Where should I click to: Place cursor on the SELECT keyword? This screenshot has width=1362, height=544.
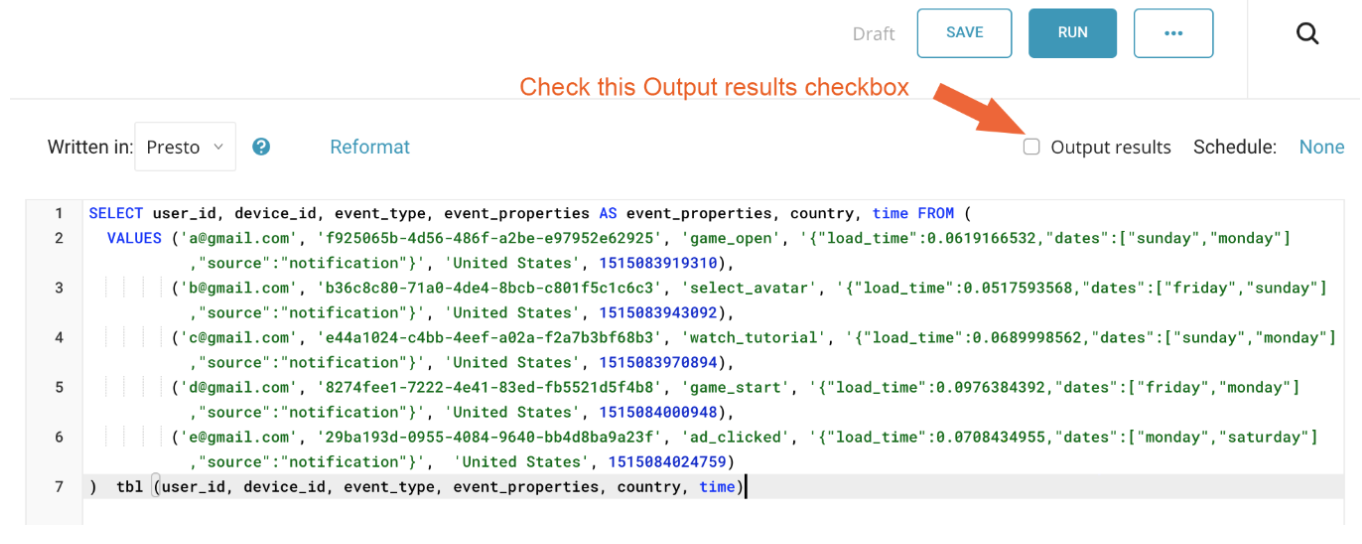tap(116, 213)
